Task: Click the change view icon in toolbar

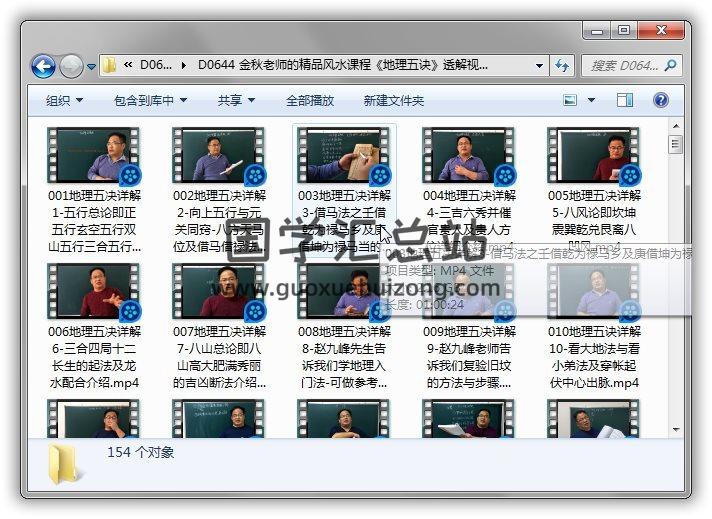Action: [570, 101]
